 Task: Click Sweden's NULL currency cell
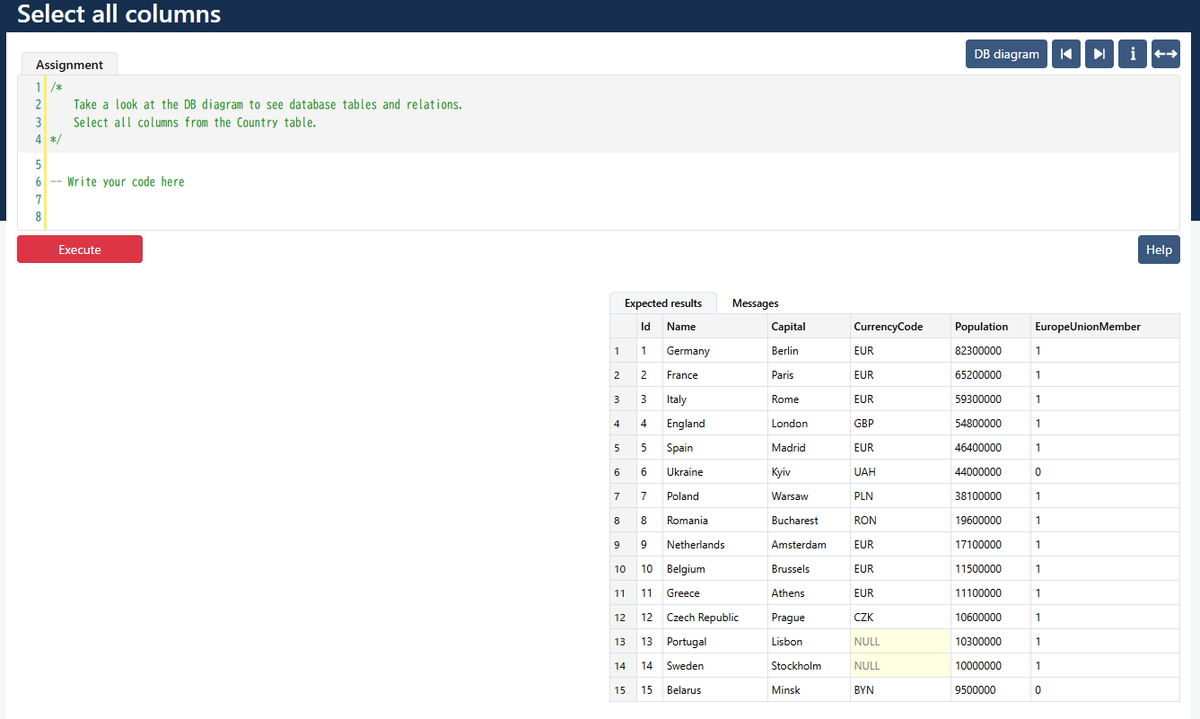(x=900, y=666)
